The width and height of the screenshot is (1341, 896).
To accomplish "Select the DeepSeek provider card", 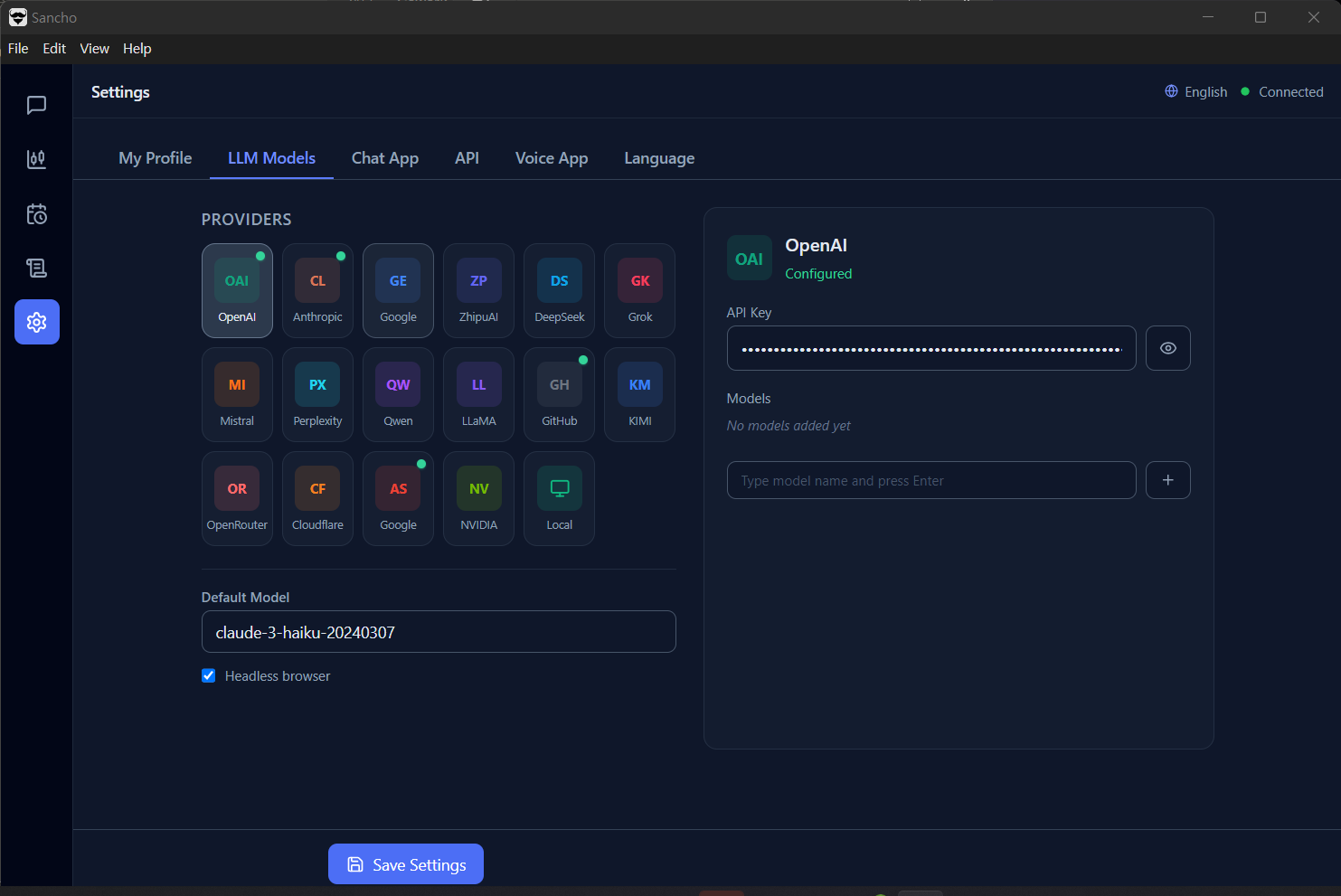I will tap(559, 290).
